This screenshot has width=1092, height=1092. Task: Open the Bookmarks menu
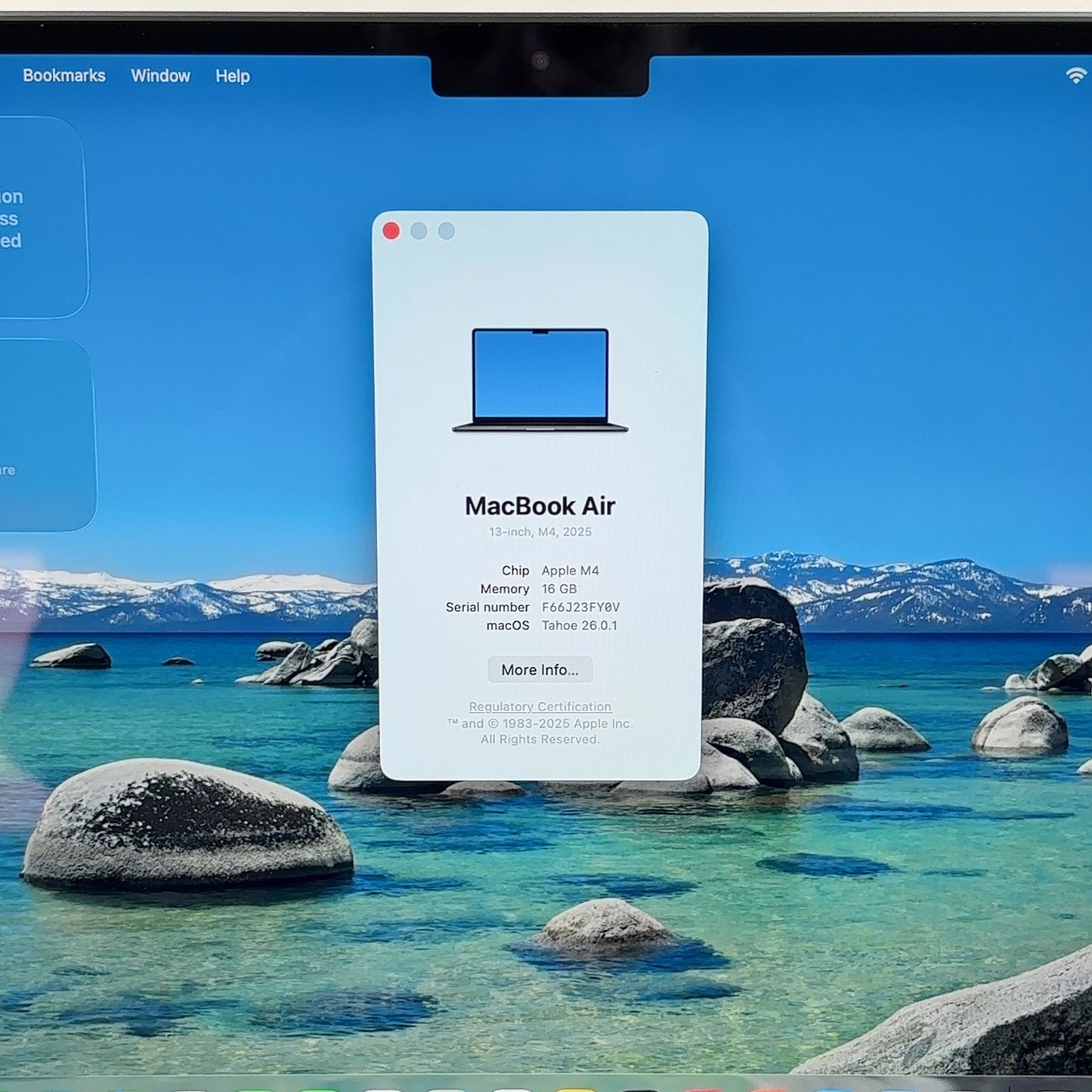point(64,76)
